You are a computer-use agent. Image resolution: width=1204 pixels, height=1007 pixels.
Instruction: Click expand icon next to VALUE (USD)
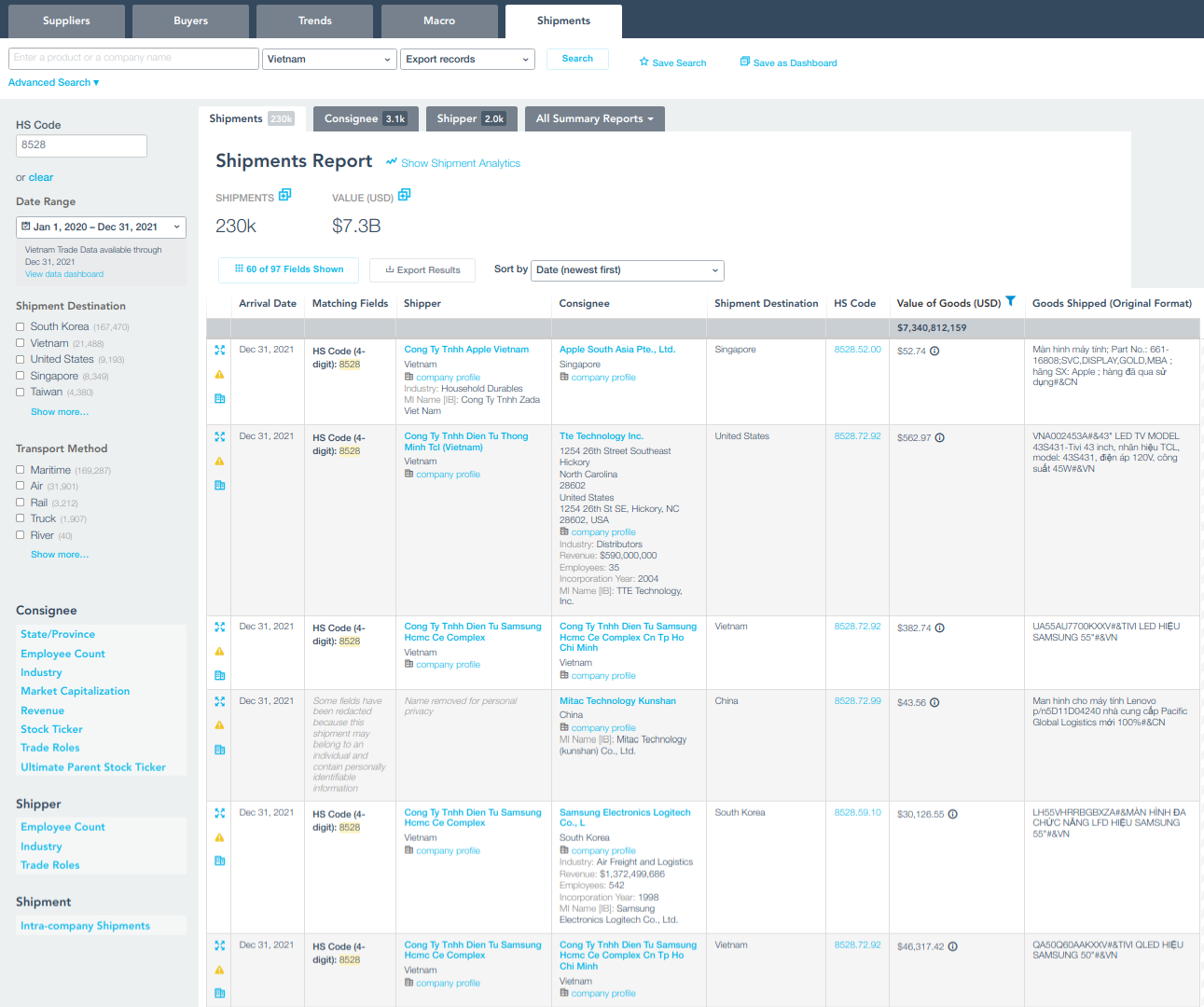pyautogui.click(x=404, y=195)
